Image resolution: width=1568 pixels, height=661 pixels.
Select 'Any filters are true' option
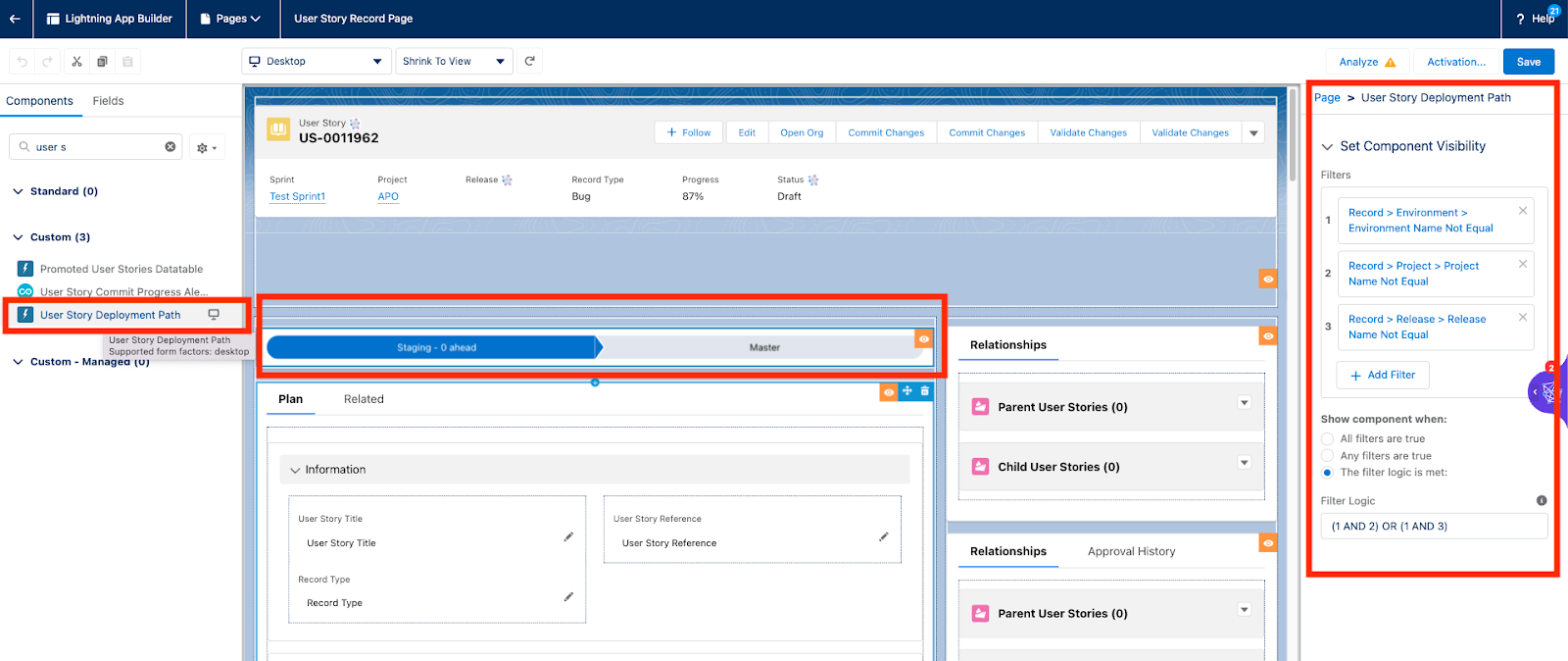tap(1327, 456)
